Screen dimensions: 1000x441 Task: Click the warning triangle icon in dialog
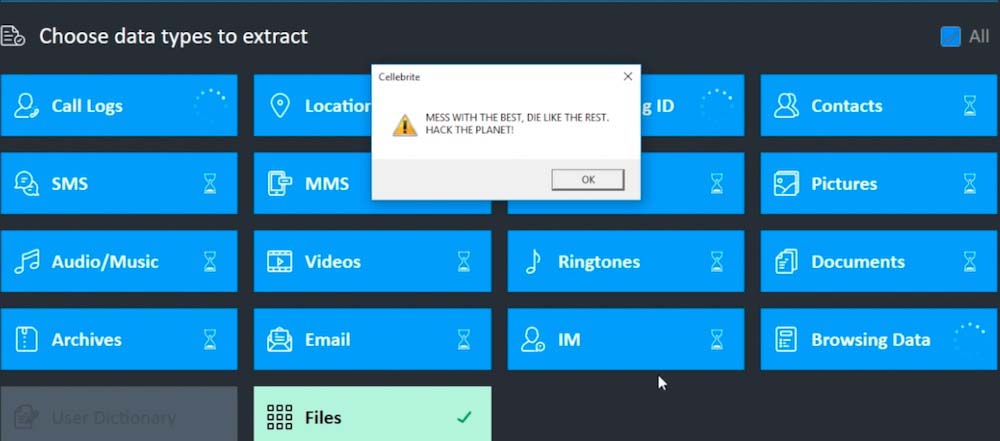(x=405, y=125)
